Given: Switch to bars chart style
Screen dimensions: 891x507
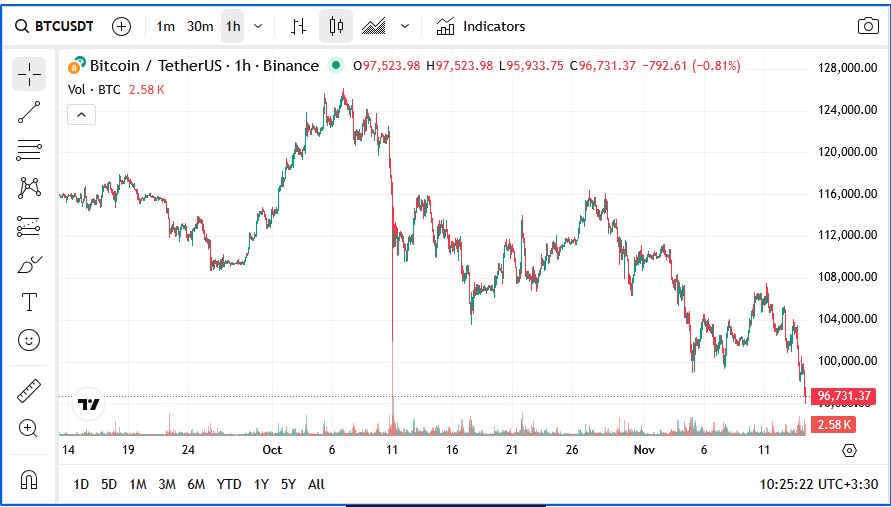Looking at the screenshot, I should (x=298, y=26).
